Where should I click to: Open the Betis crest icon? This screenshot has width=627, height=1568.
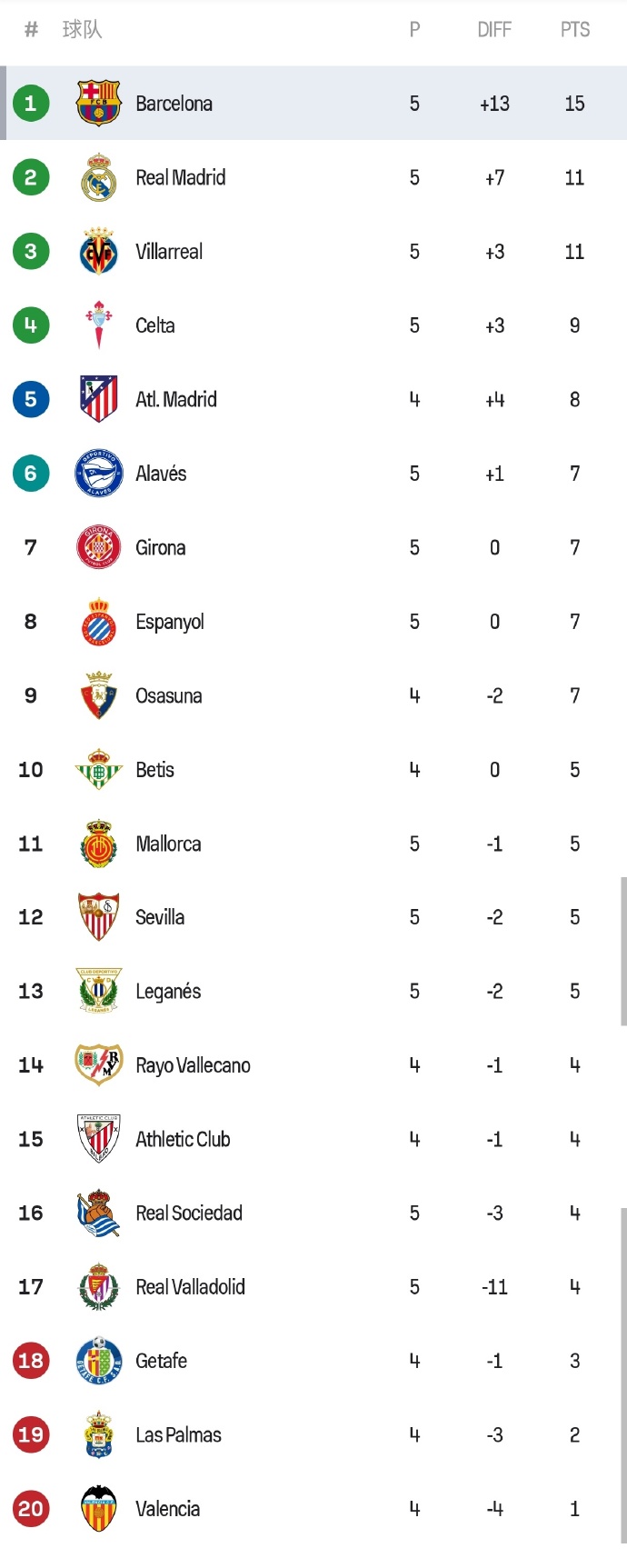pos(98,770)
